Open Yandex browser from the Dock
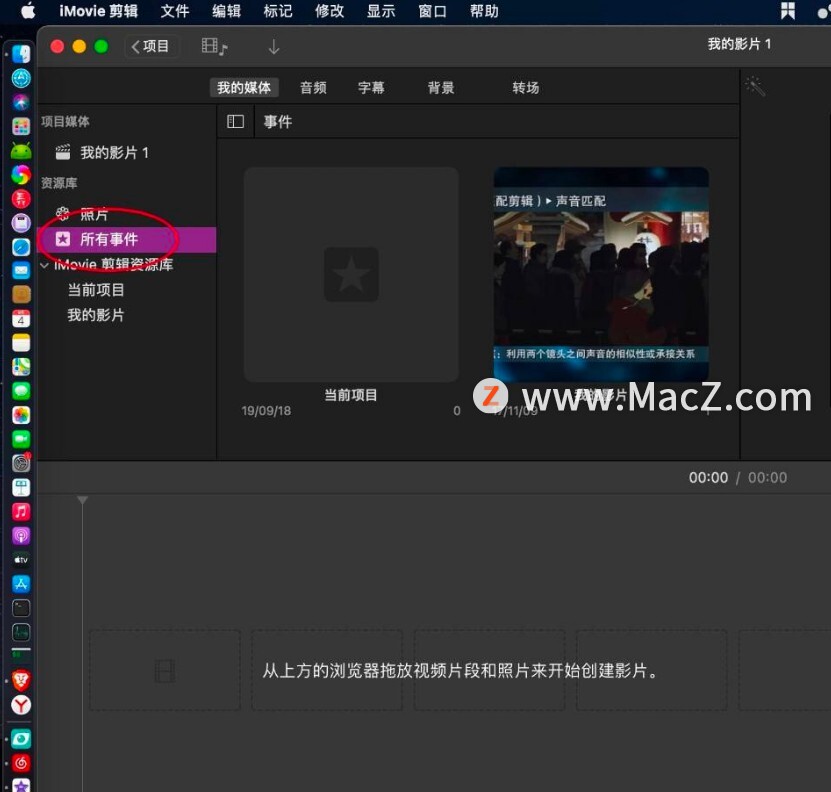The image size is (831, 792). click(x=21, y=705)
